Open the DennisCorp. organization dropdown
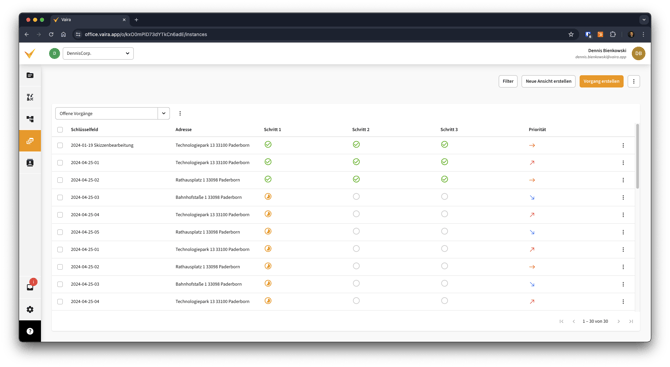This screenshot has height=367, width=670. 98,53
